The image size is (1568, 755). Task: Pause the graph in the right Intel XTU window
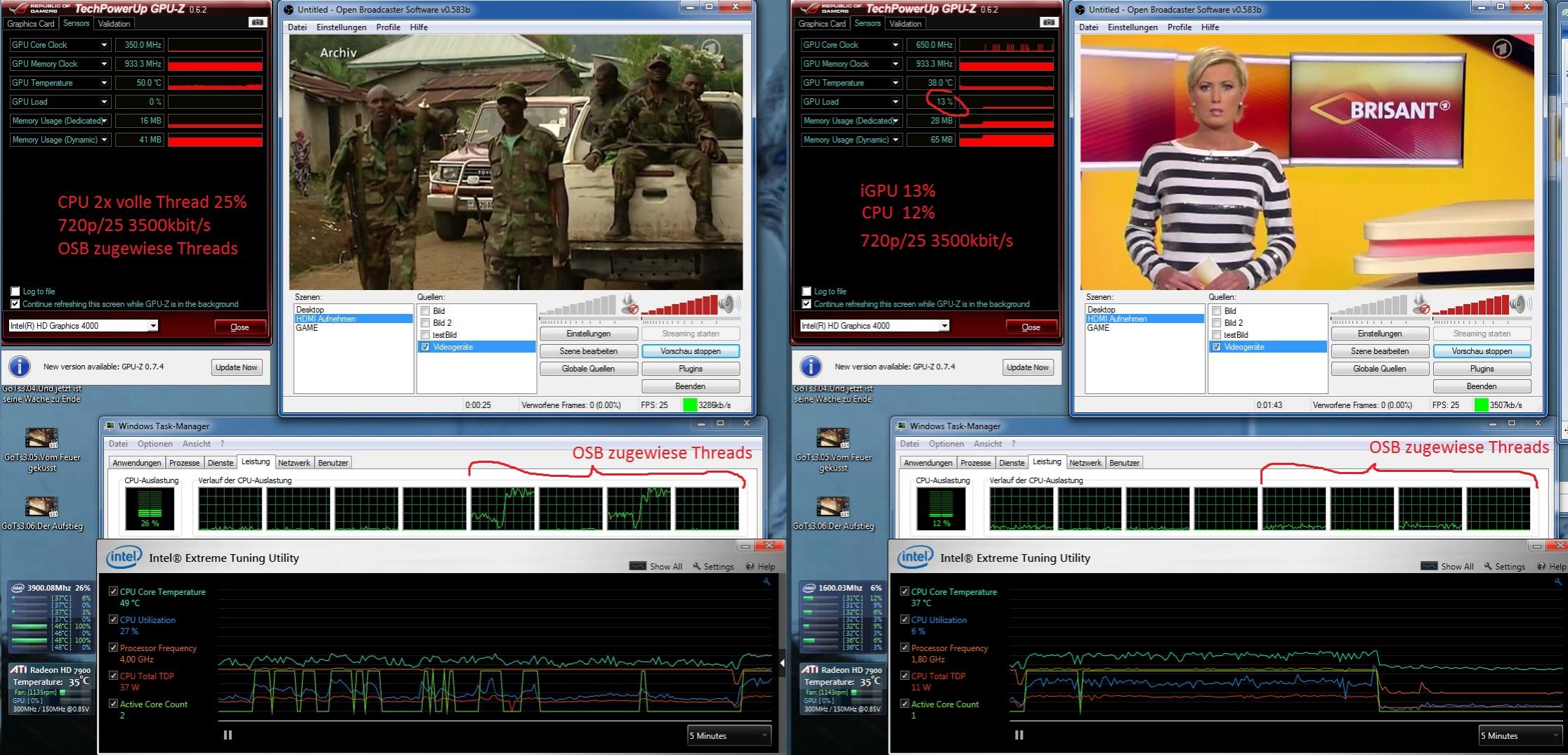pyautogui.click(x=1019, y=735)
